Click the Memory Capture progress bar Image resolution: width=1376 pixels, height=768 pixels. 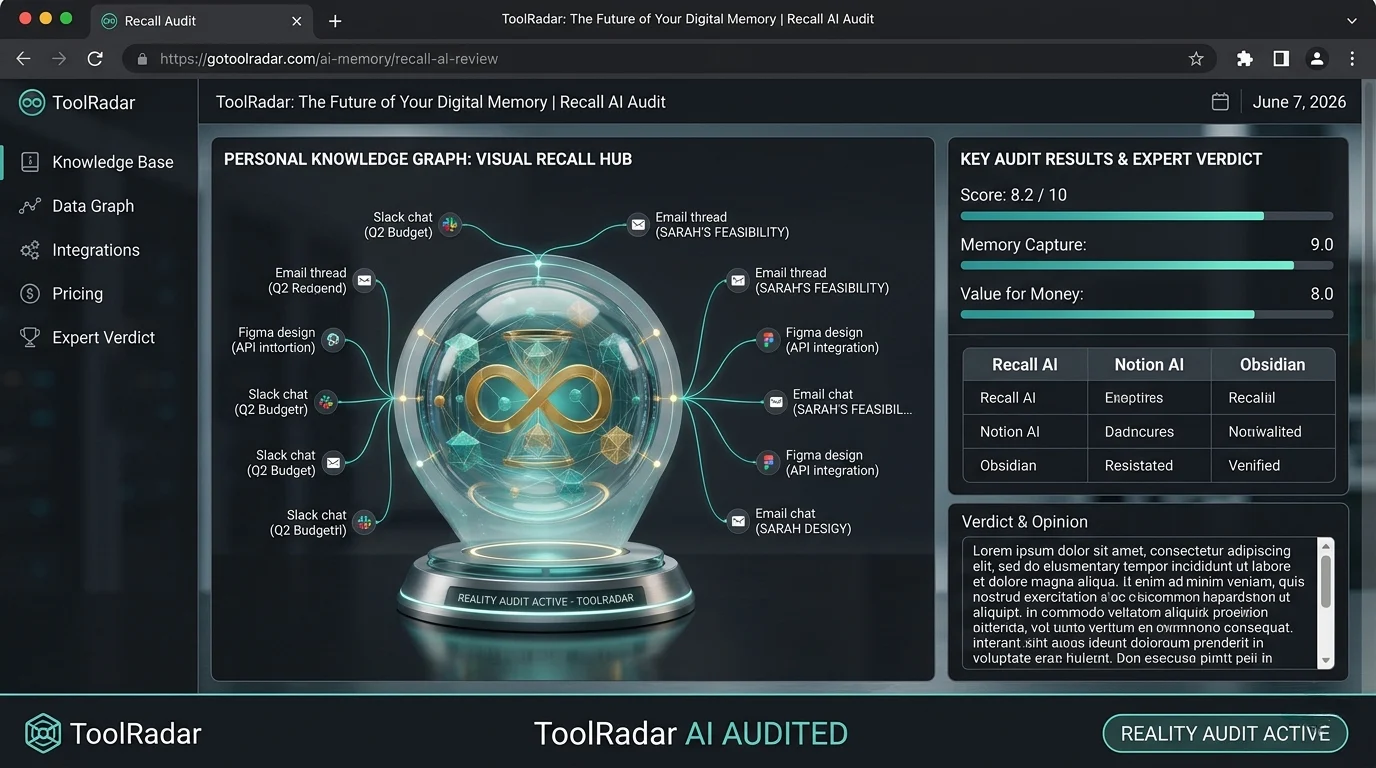pyautogui.click(x=1147, y=265)
